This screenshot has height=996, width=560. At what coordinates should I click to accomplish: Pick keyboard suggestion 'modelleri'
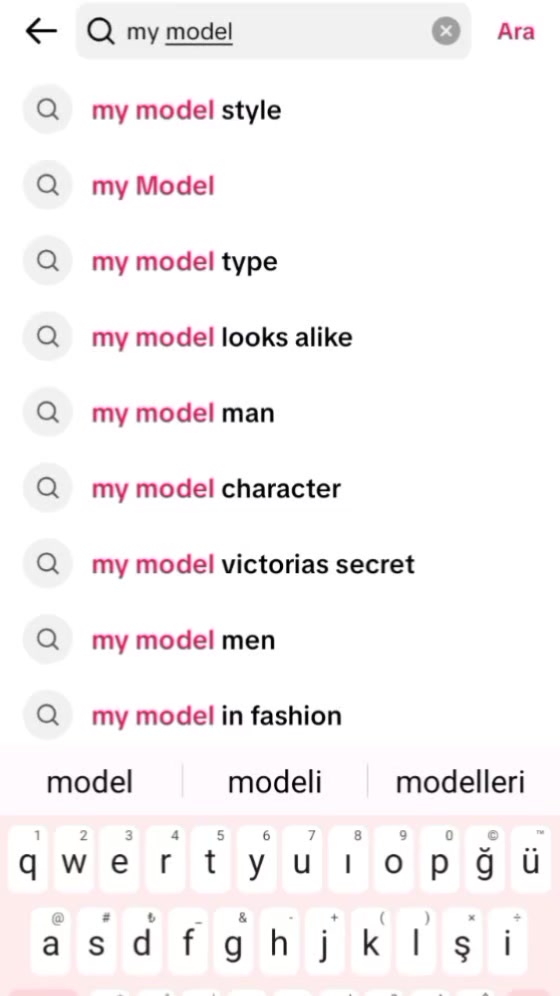tap(460, 782)
